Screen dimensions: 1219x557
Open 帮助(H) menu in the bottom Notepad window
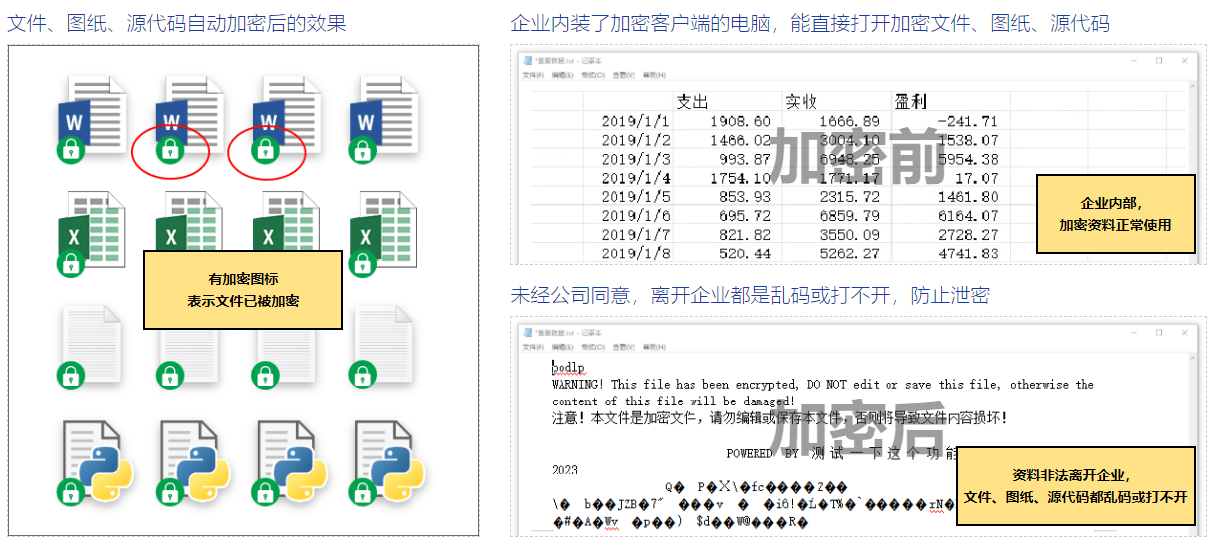coord(654,346)
